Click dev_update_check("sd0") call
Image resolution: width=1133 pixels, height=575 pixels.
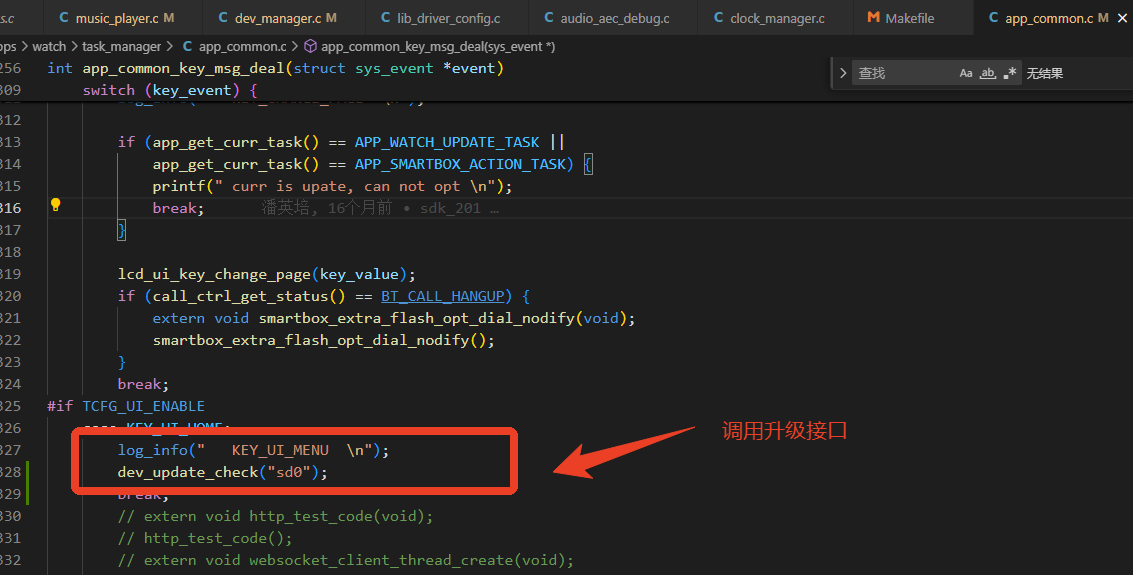click(x=223, y=472)
